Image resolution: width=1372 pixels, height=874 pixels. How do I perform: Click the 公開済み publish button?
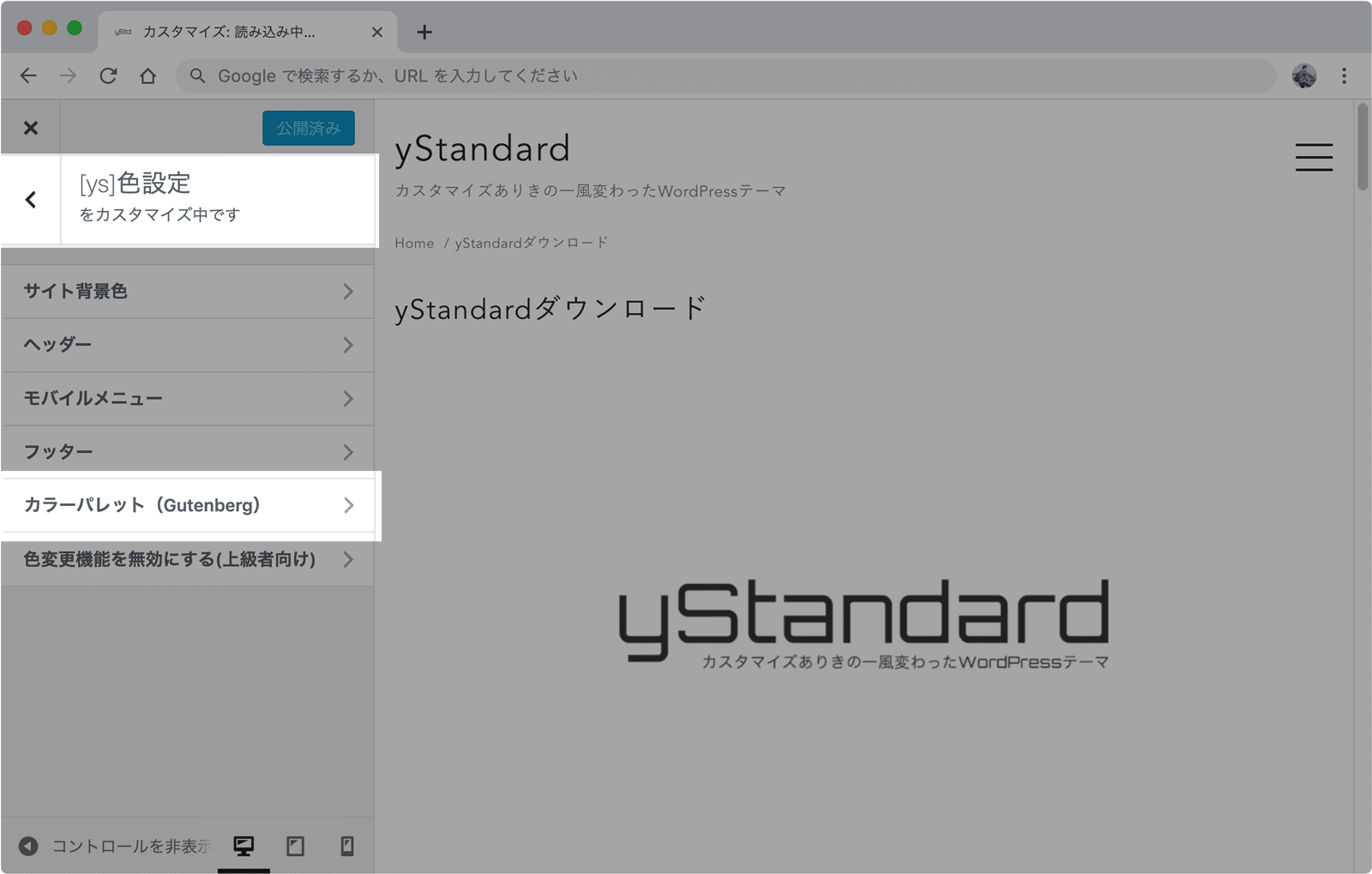pos(309,128)
